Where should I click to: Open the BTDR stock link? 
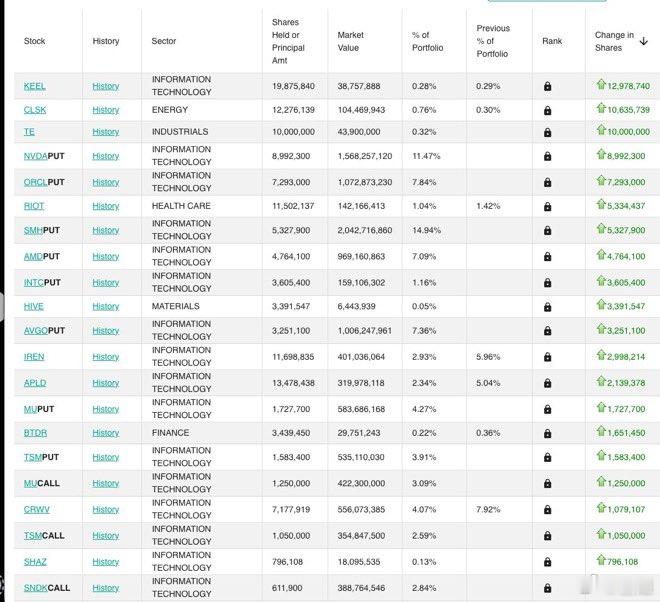35,433
